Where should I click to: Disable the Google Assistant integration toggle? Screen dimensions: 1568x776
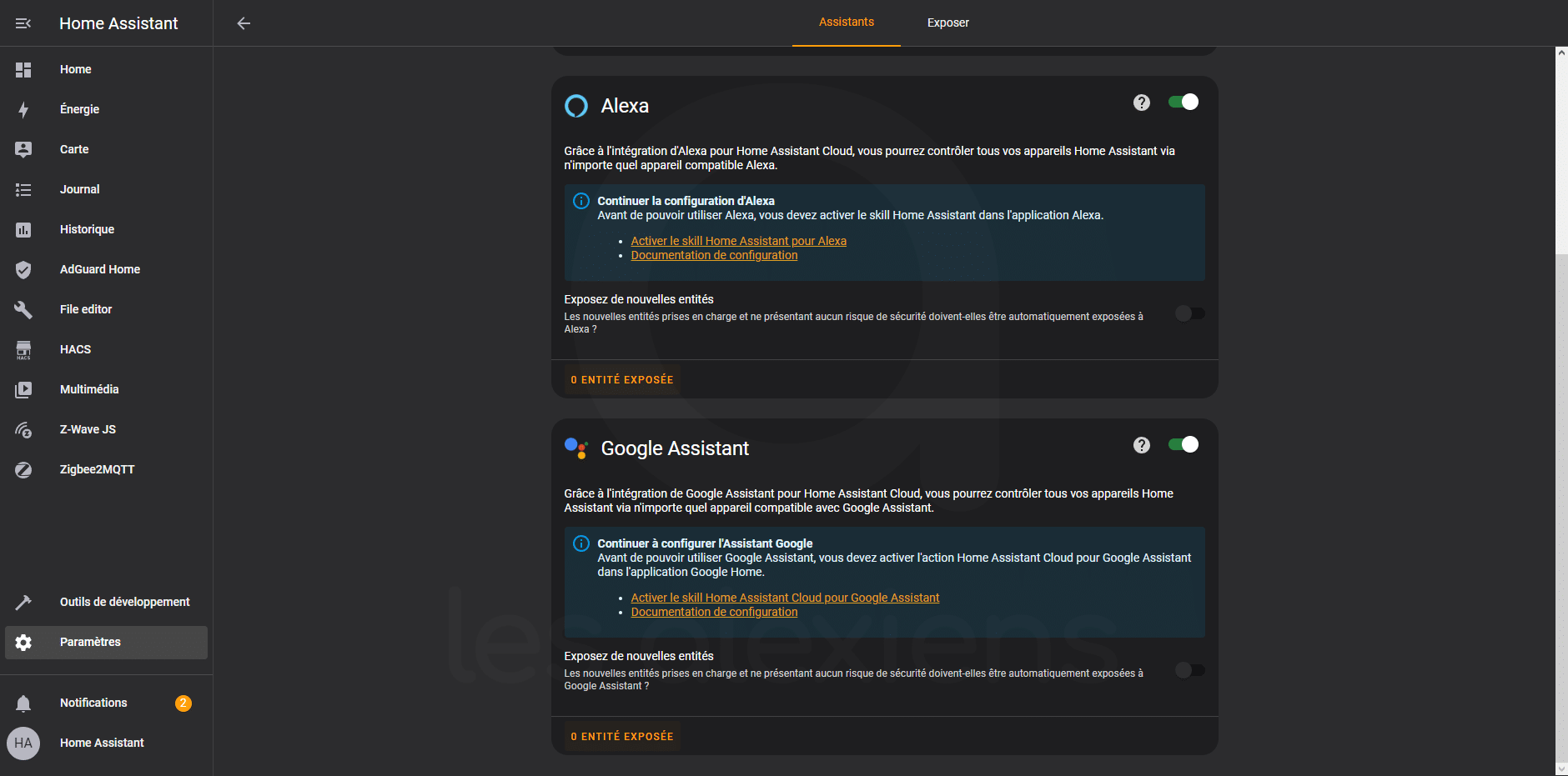pyautogui.click(x=1184, y=444)
